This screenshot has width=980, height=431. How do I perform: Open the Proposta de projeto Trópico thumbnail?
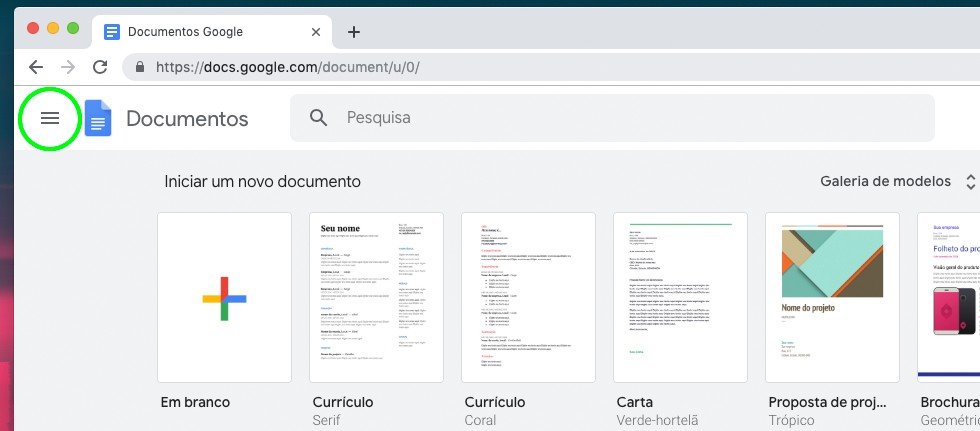click(x=832, y=297)
